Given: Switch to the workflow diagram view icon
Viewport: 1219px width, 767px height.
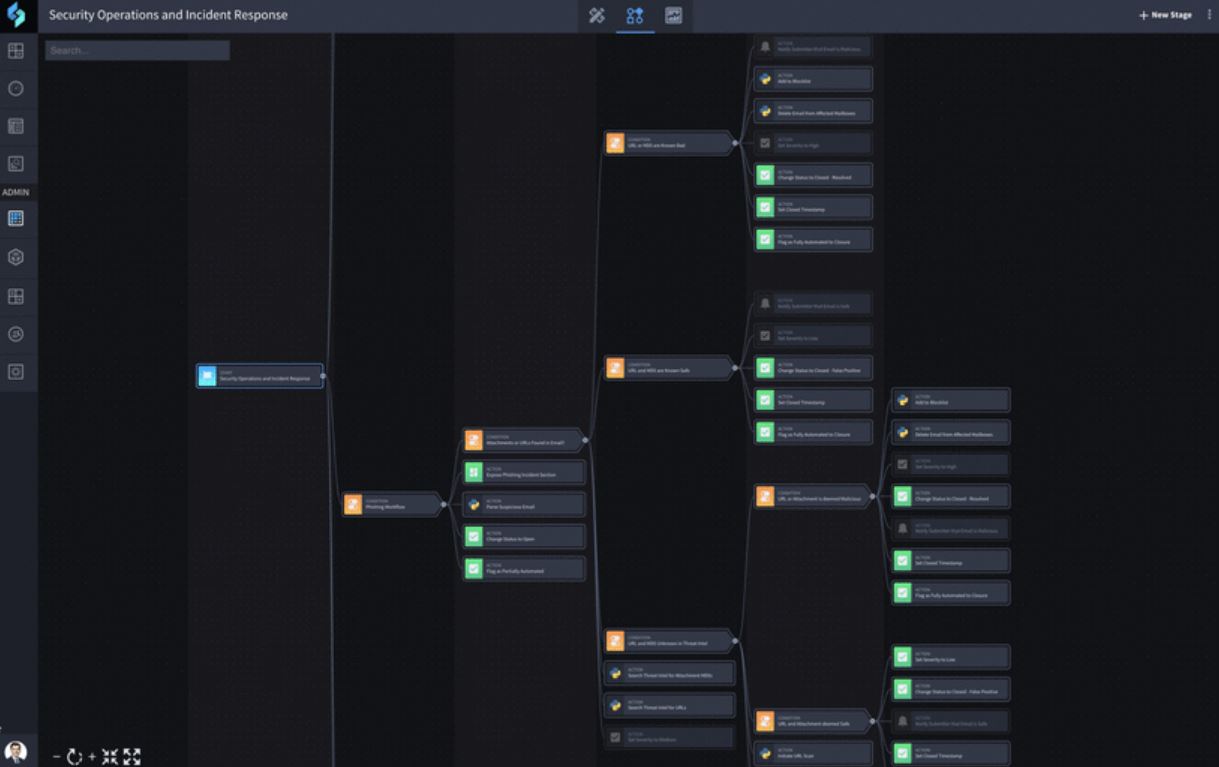Looking at the screenshot, I should pos(635,15).
